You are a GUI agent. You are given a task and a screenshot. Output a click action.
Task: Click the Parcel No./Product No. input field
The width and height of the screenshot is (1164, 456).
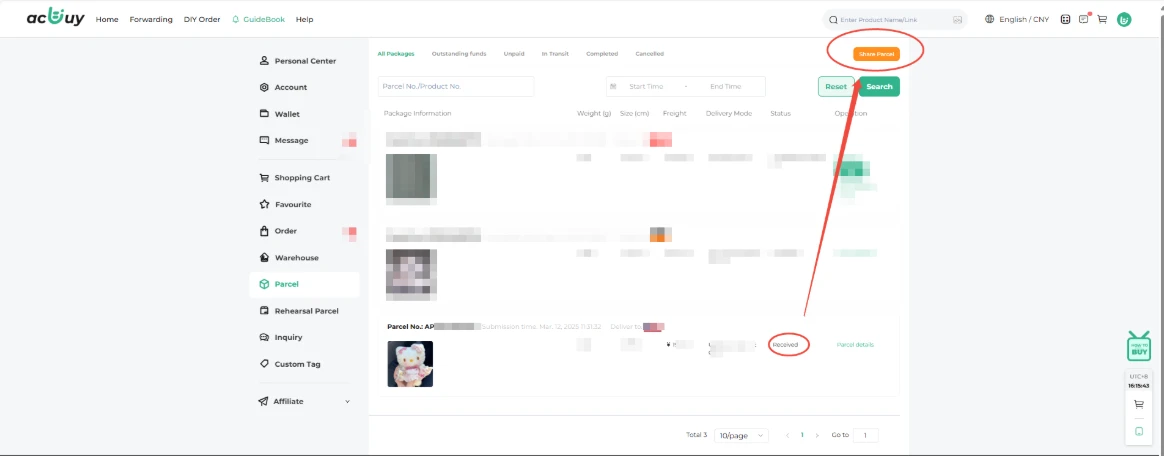pyautogui.click(x=456, y=87)
